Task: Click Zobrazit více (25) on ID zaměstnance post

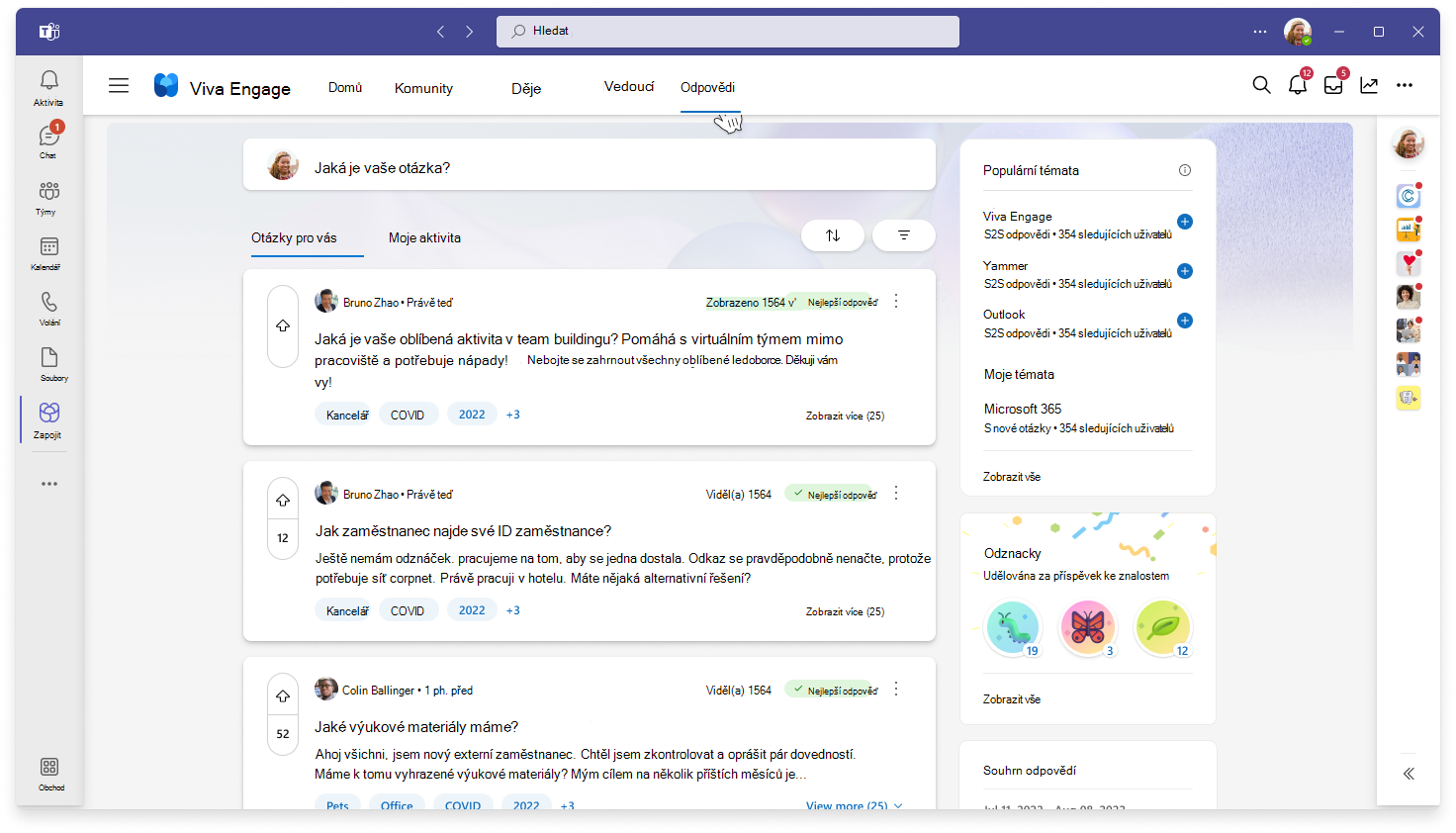Action: pos(845,611)
